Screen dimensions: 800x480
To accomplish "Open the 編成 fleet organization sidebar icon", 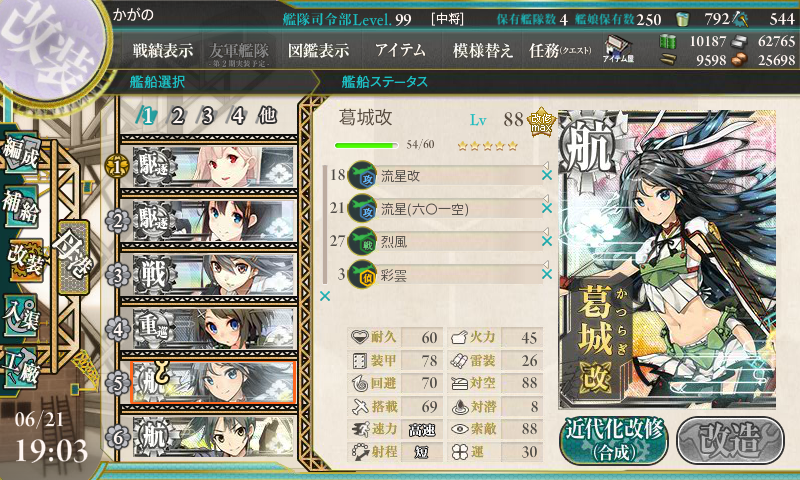I will tap(20, 151).
